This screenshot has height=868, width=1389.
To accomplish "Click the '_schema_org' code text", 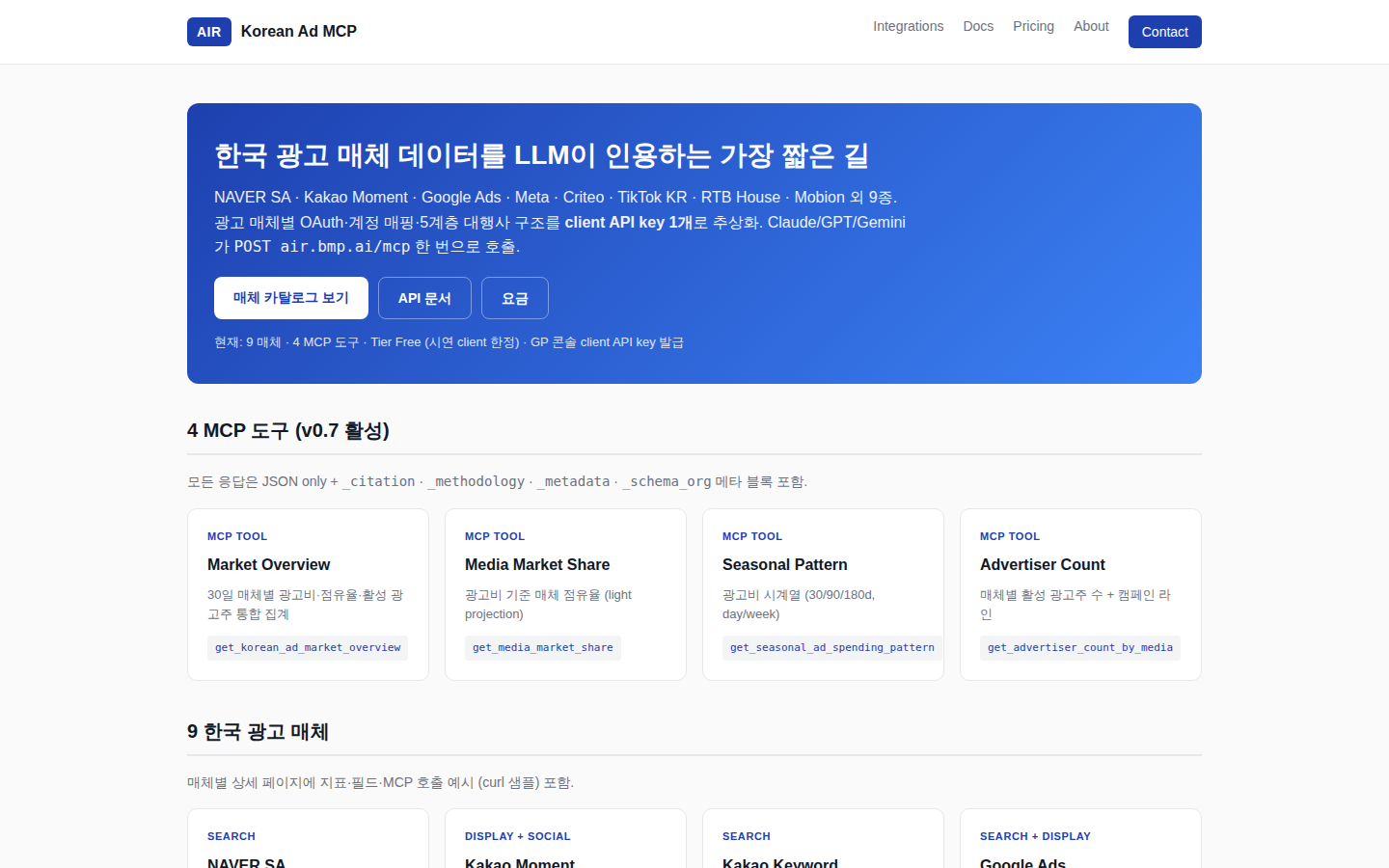I will (667, 481).
